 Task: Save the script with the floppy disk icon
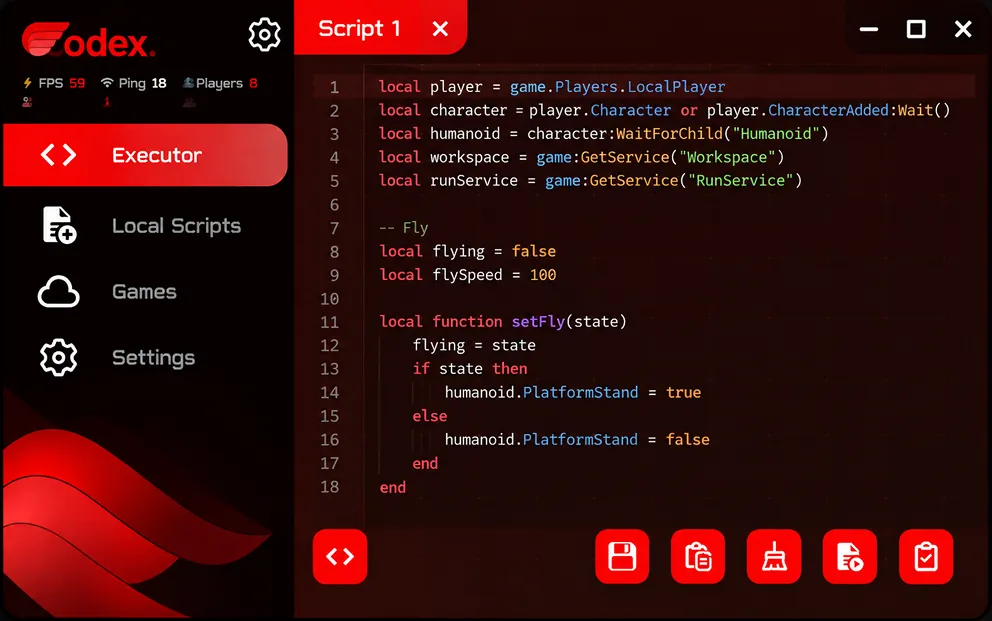[x=622, y=556]
